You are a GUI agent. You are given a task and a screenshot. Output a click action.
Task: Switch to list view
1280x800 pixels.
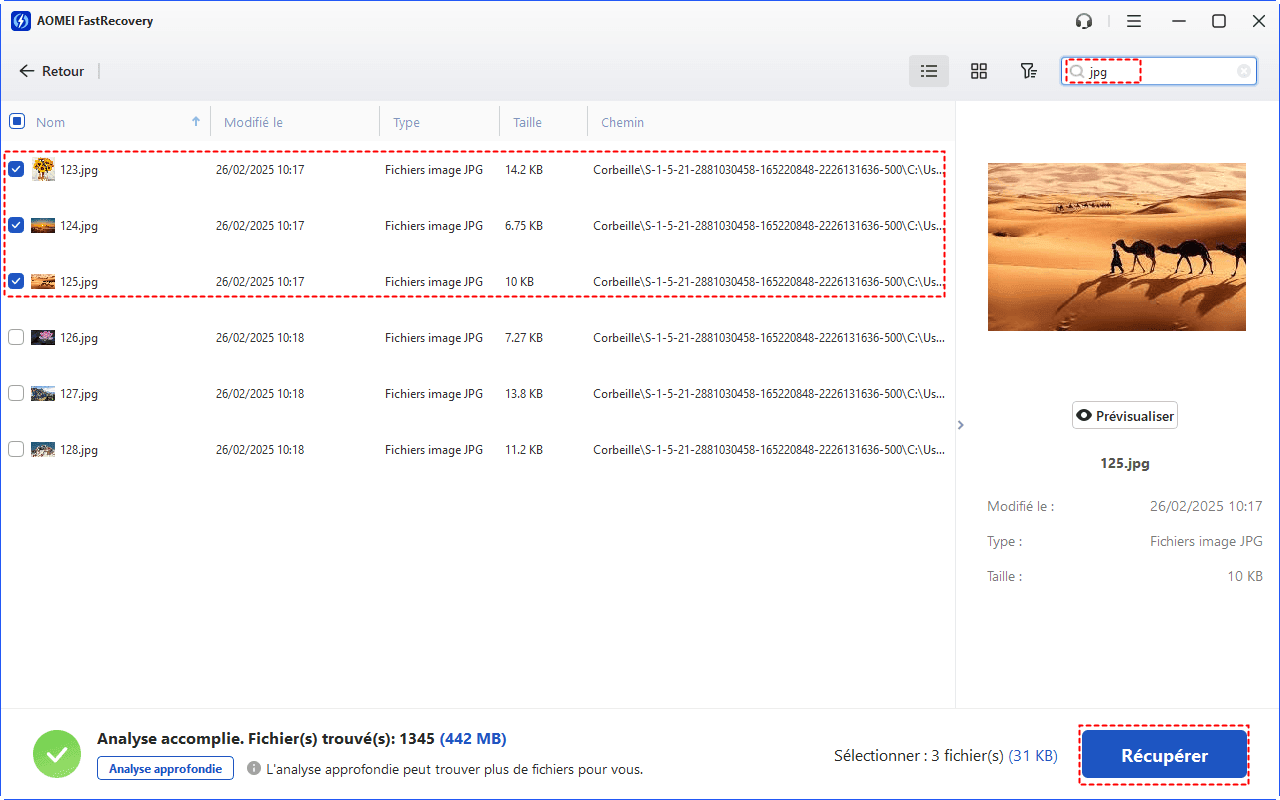(929, 71)
